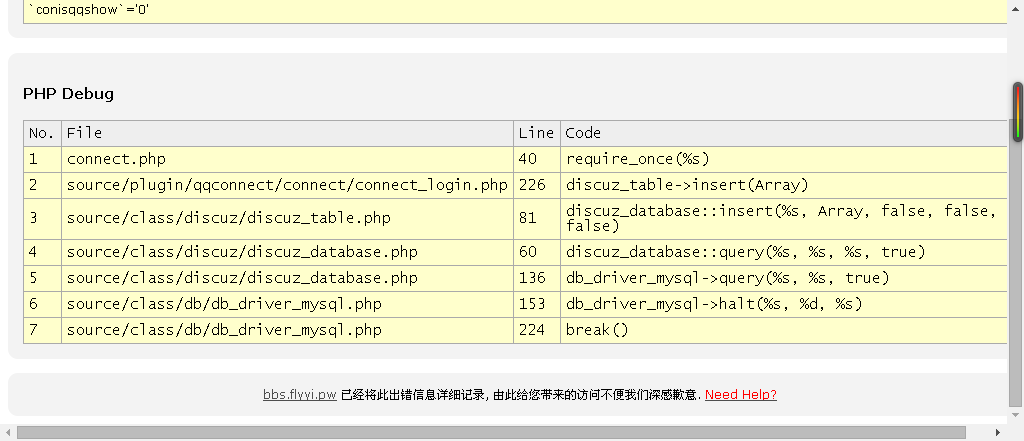The width and height of the screenshot is (1024, 441).
Task: Click the discuz_table.php file path cell
Action: 228,218
